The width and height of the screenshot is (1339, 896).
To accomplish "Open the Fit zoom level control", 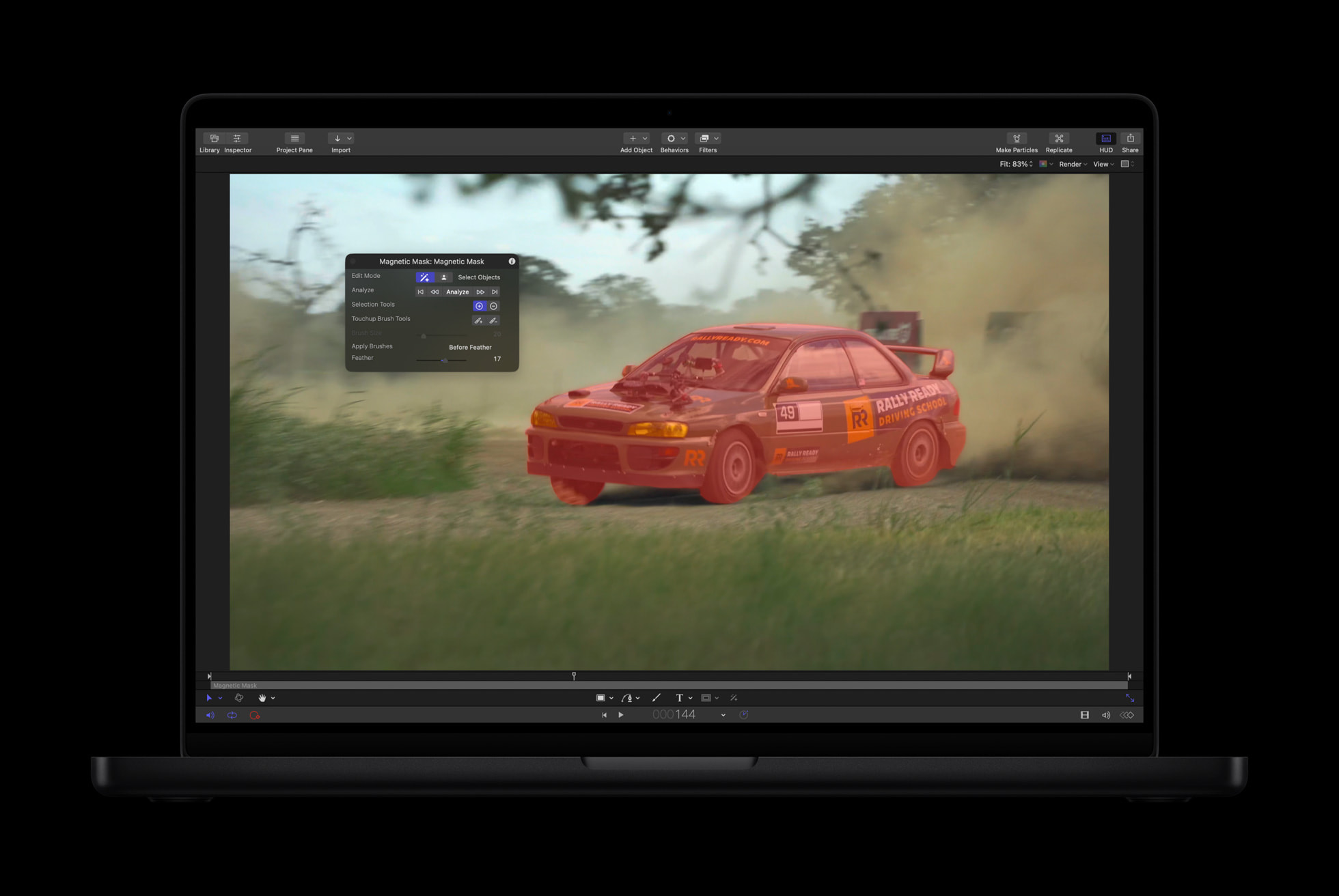I will pyautogui.click(x=1016, y=164).
